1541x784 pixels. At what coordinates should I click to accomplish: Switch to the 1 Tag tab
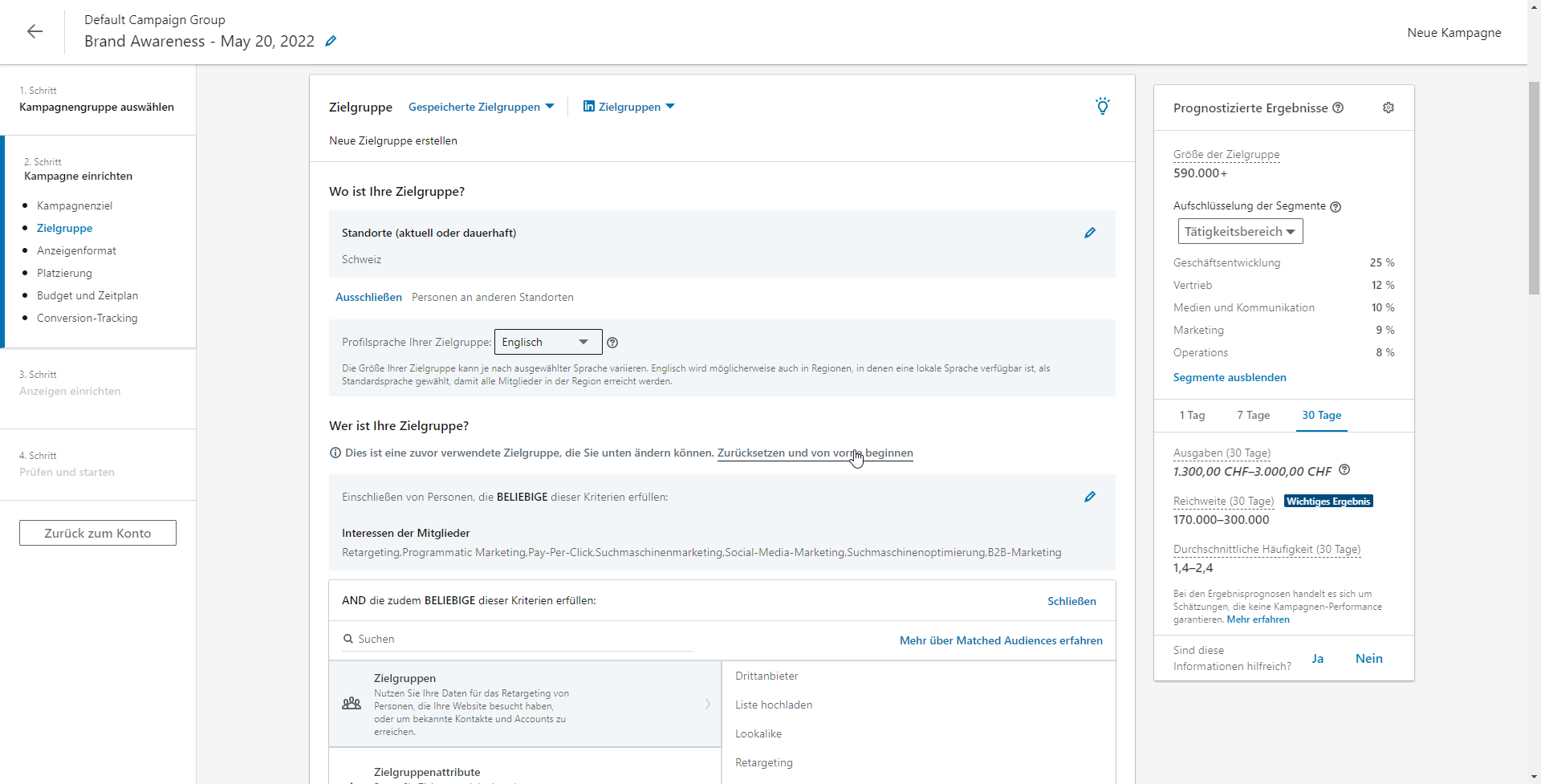1192,415
